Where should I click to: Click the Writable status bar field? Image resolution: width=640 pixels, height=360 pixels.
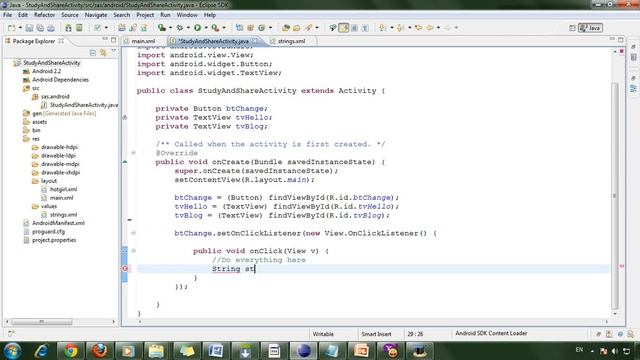coord(323,334)
